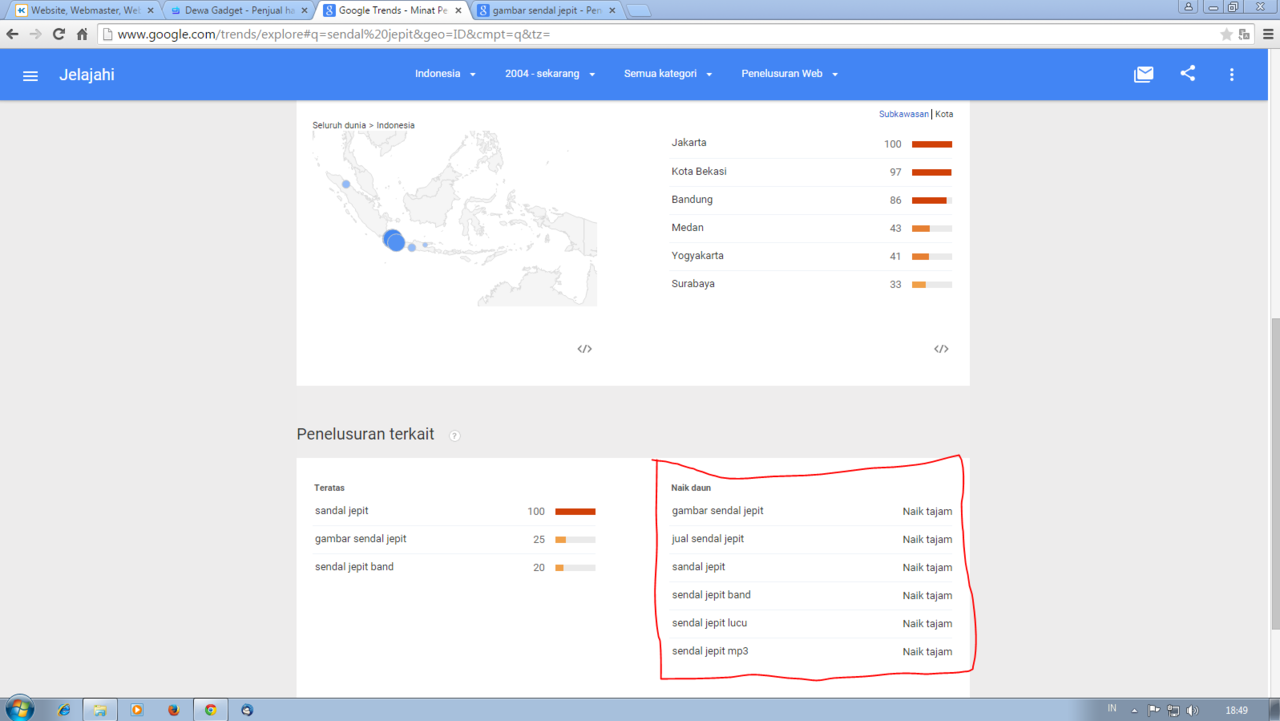The image size is (1280, 721).
Task: Close the Dewa Gadget tab
Action: 304,11
